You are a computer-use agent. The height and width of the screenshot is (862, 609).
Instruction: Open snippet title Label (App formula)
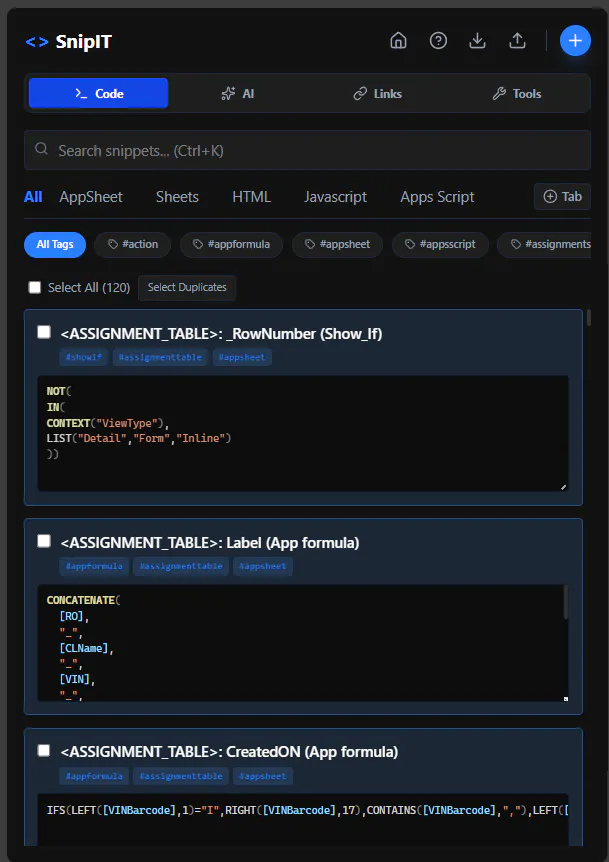click(x=210, y=543)
